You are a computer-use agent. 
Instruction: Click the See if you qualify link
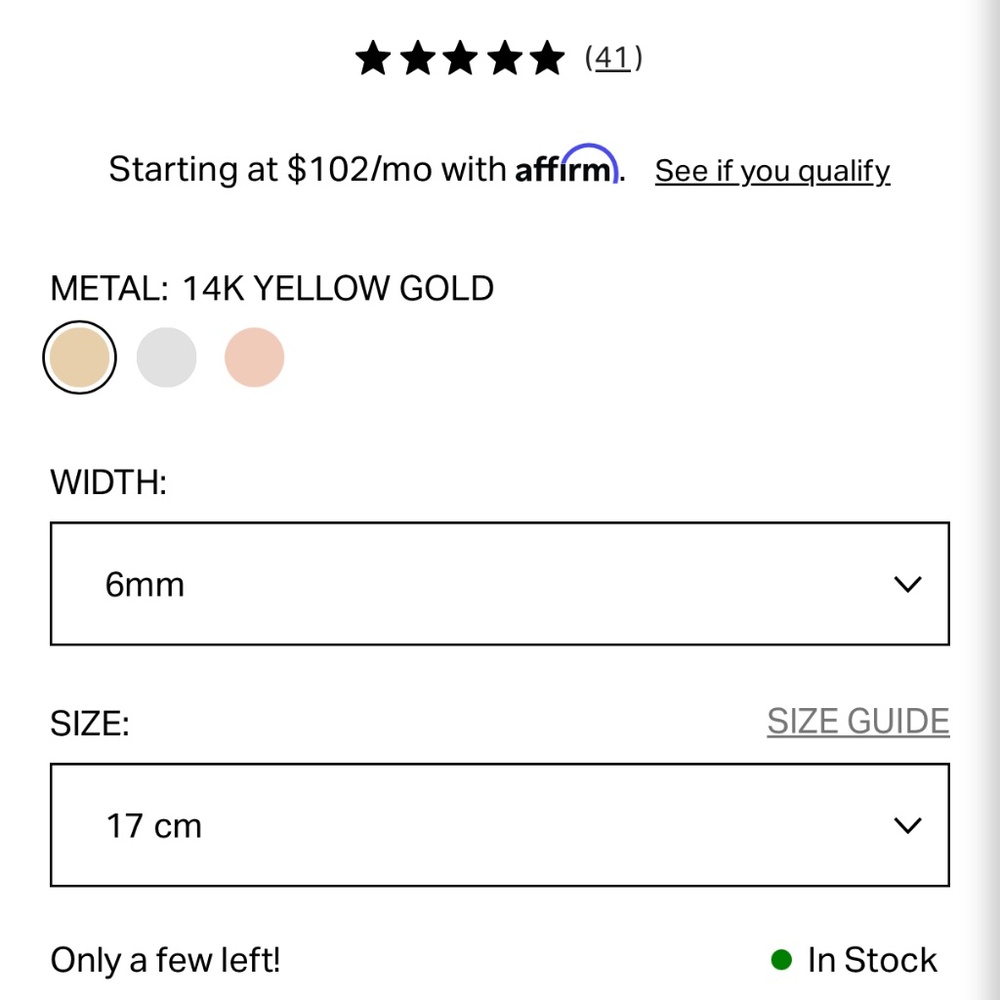(x=772, y=171)
